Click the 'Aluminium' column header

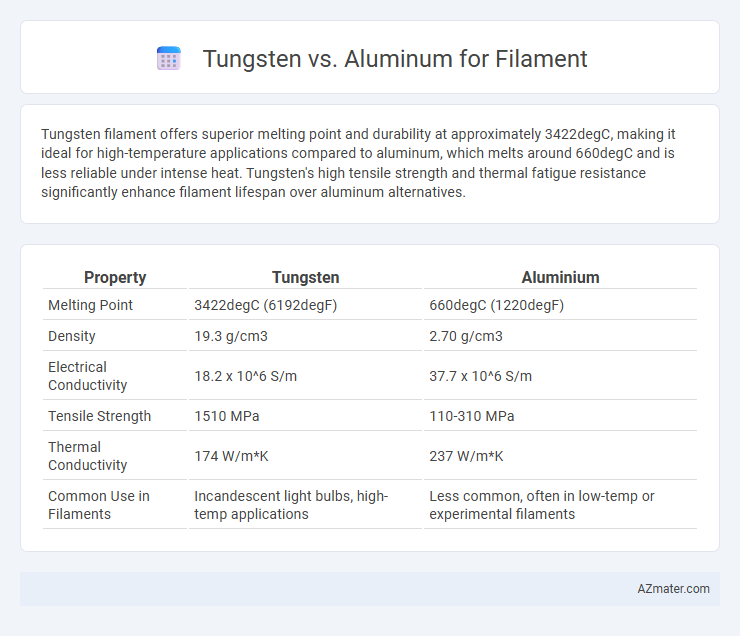560,277
